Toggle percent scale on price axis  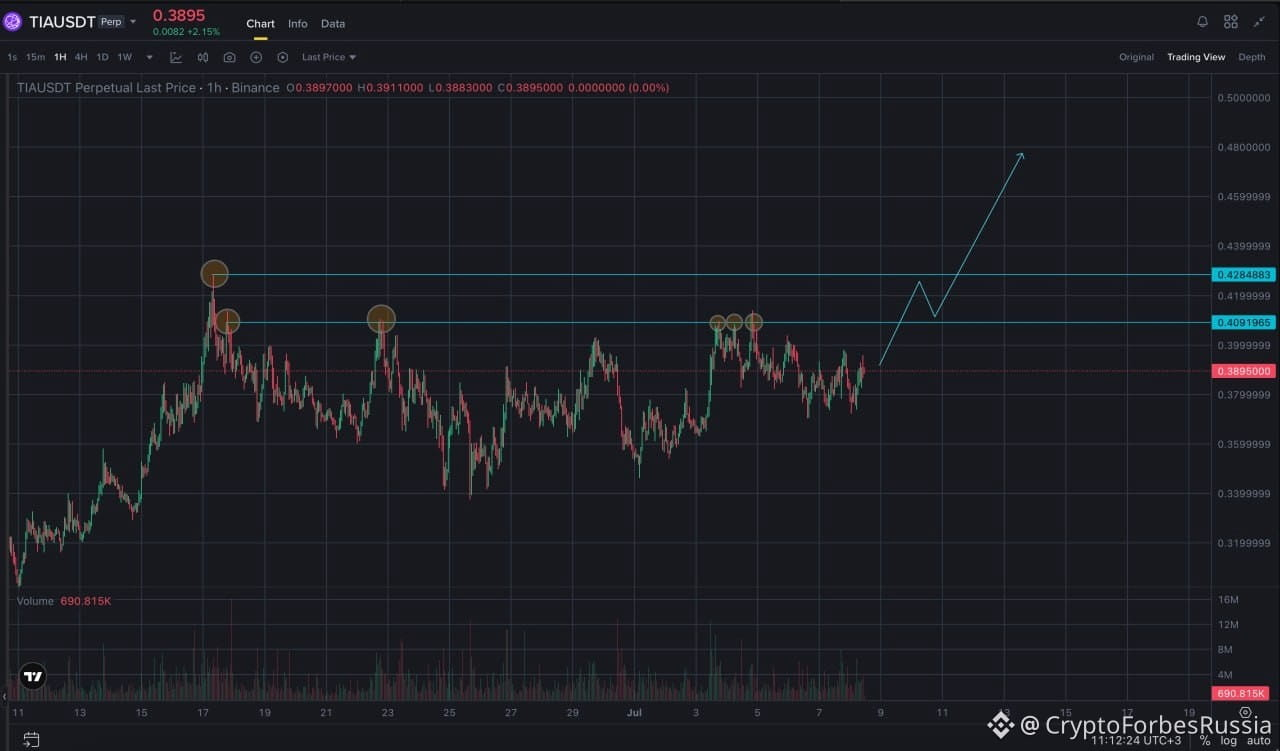point(1206,740)
